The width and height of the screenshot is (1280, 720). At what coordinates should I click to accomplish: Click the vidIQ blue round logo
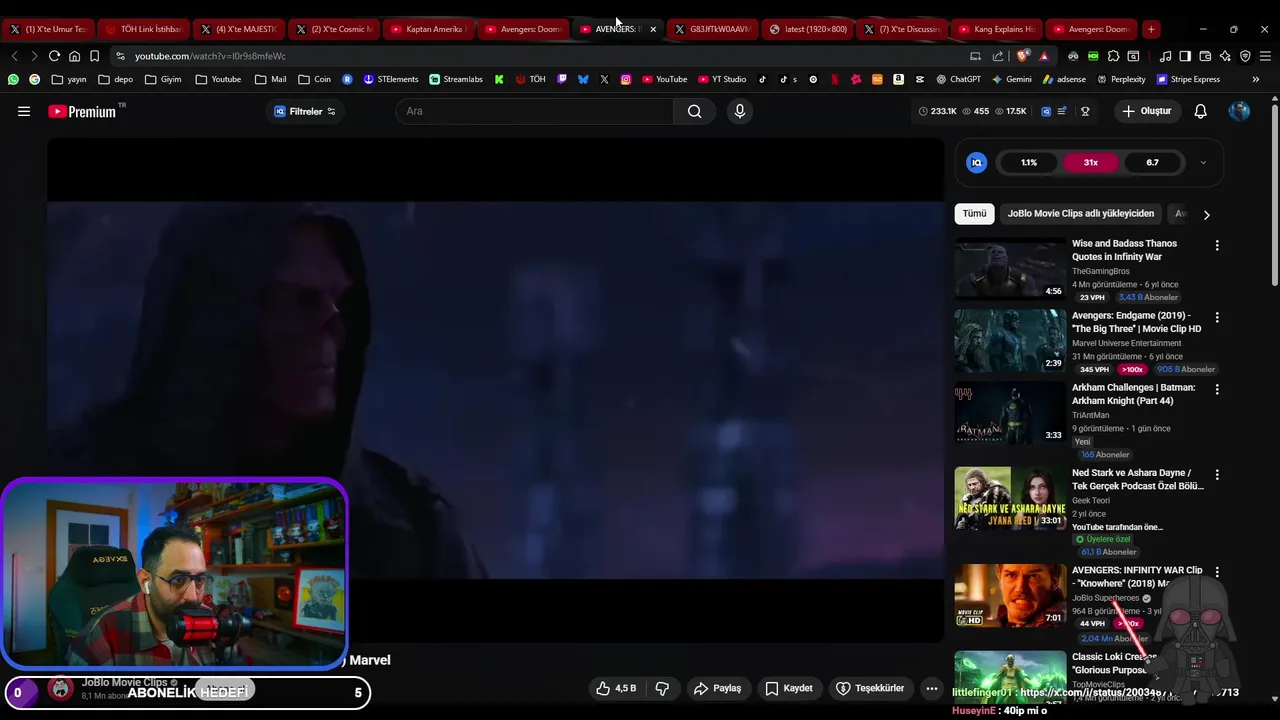click(977, 162)
